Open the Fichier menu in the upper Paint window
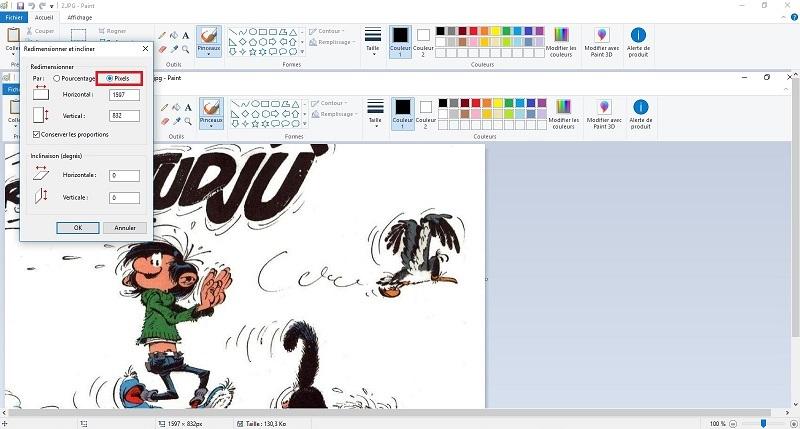800x429 pixels. tap(14, 17)
